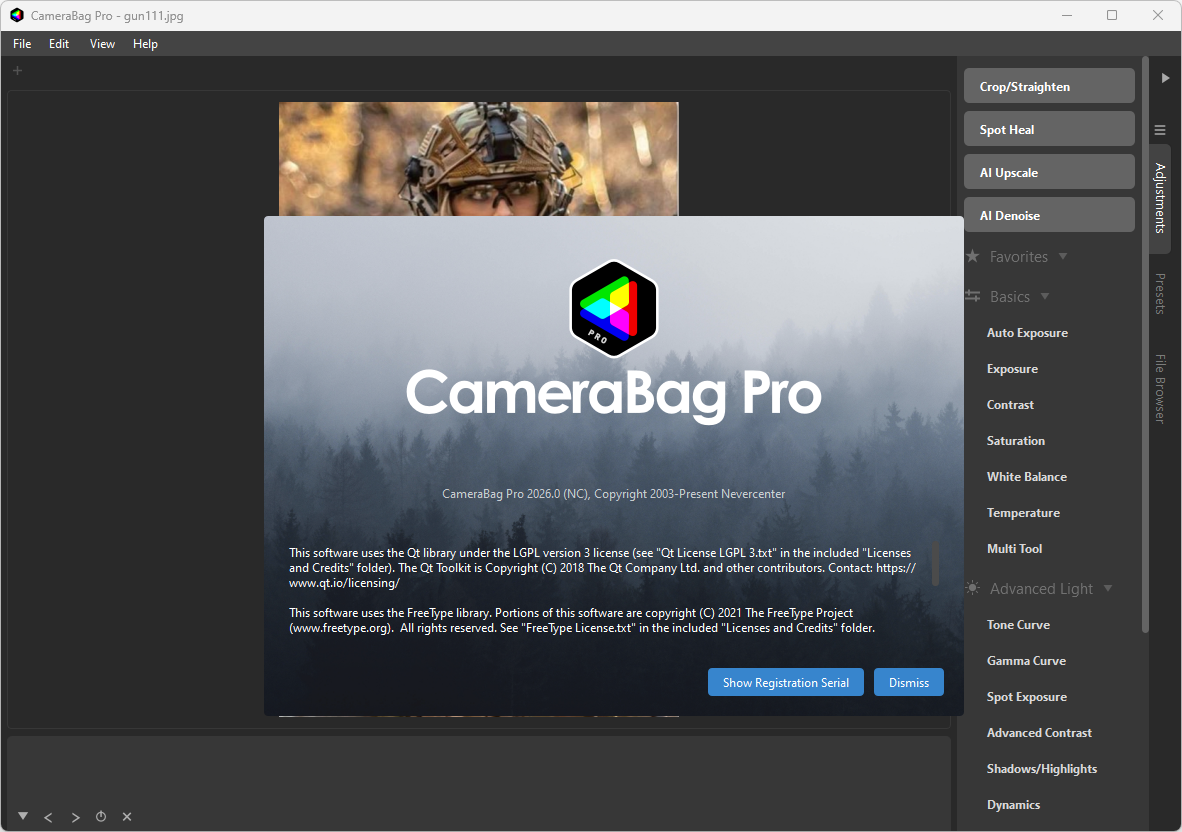Collapse the Advanced Light section arrow
The height and width of the screenshot is (832, 1182).
click(1108, 588)
